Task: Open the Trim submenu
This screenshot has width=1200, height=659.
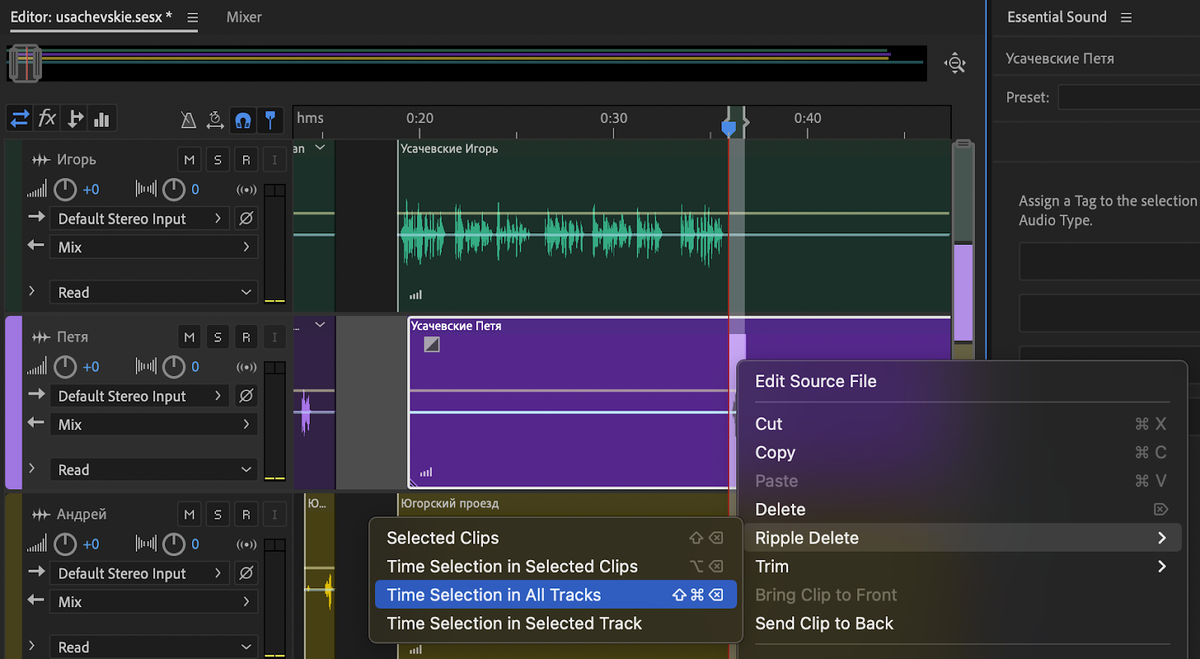Action: (x=962, y=566)
